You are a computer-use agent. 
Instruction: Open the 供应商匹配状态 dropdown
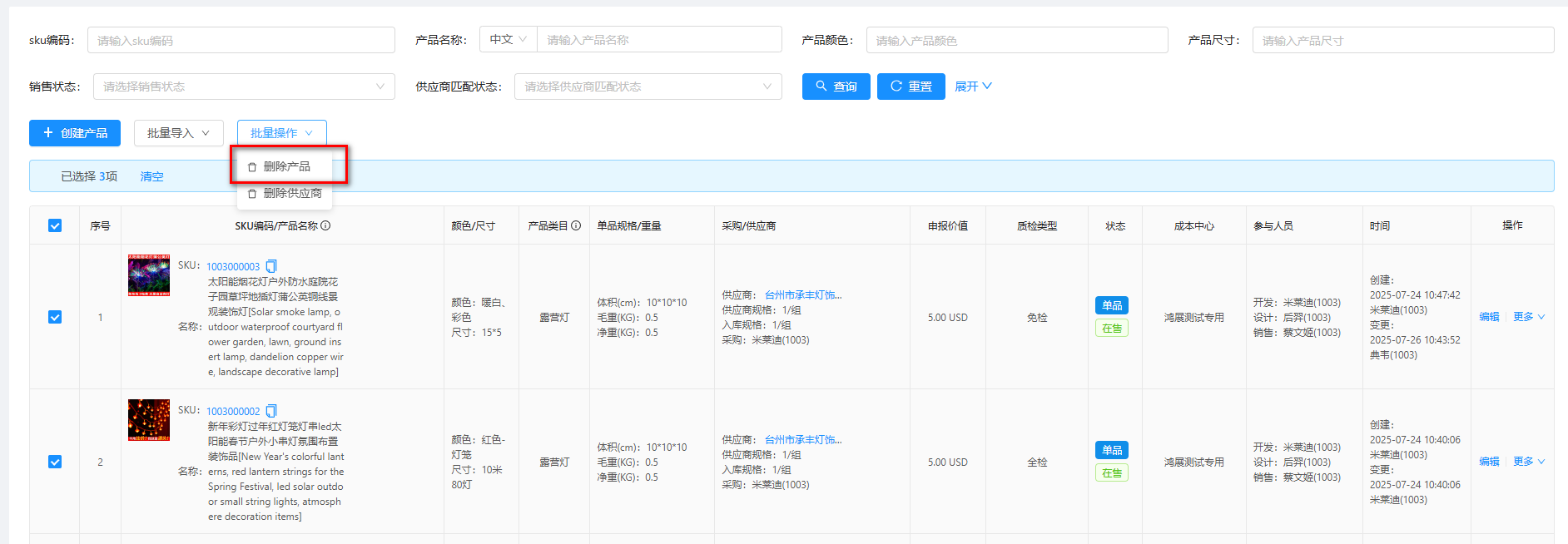click(648, 87)
